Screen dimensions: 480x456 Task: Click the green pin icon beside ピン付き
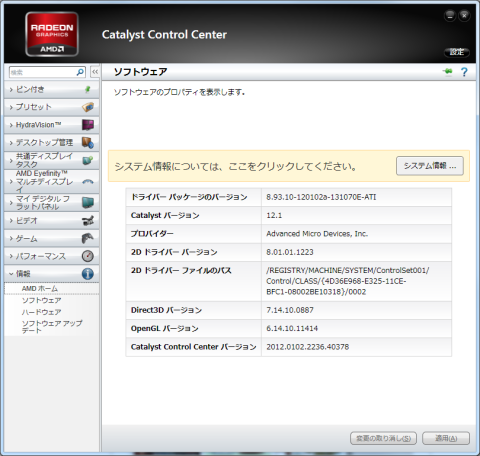point(88,89)
